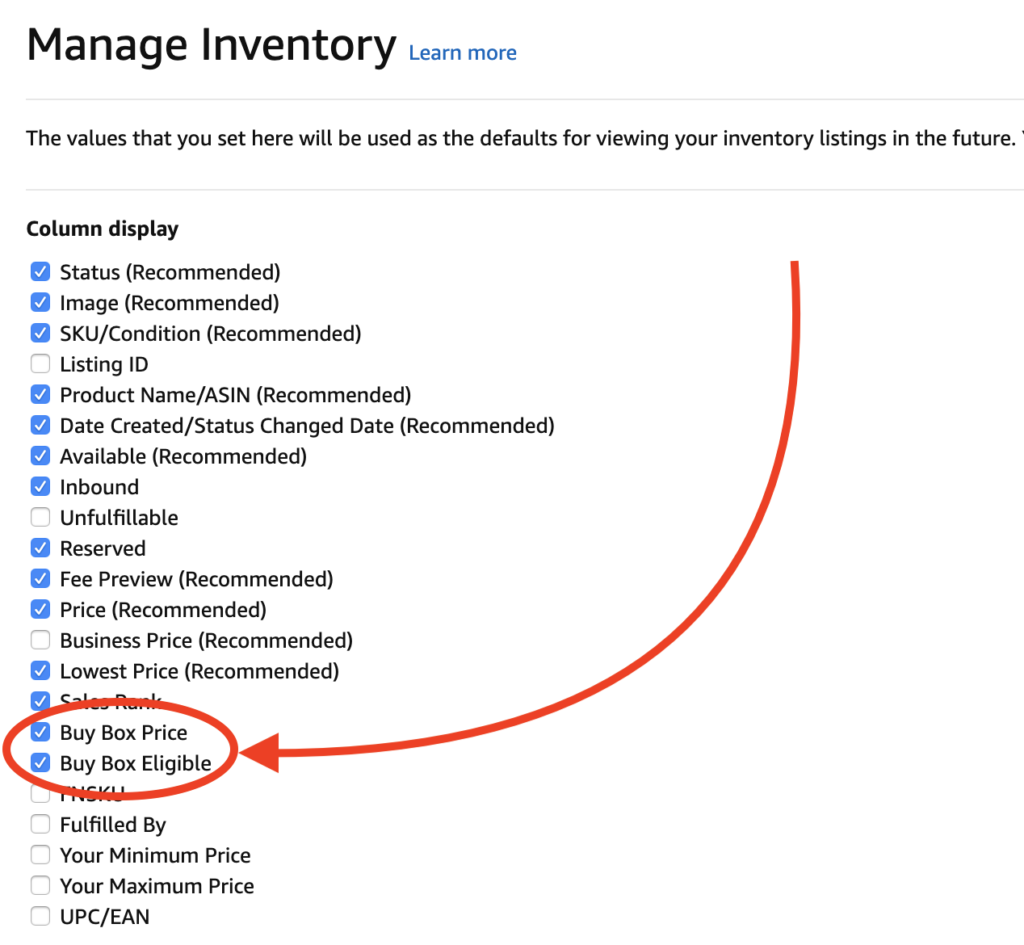Disable Date Created/Status Changed Date column
The height and width of the screenshot is (945, 1024).
coord(40,425)
